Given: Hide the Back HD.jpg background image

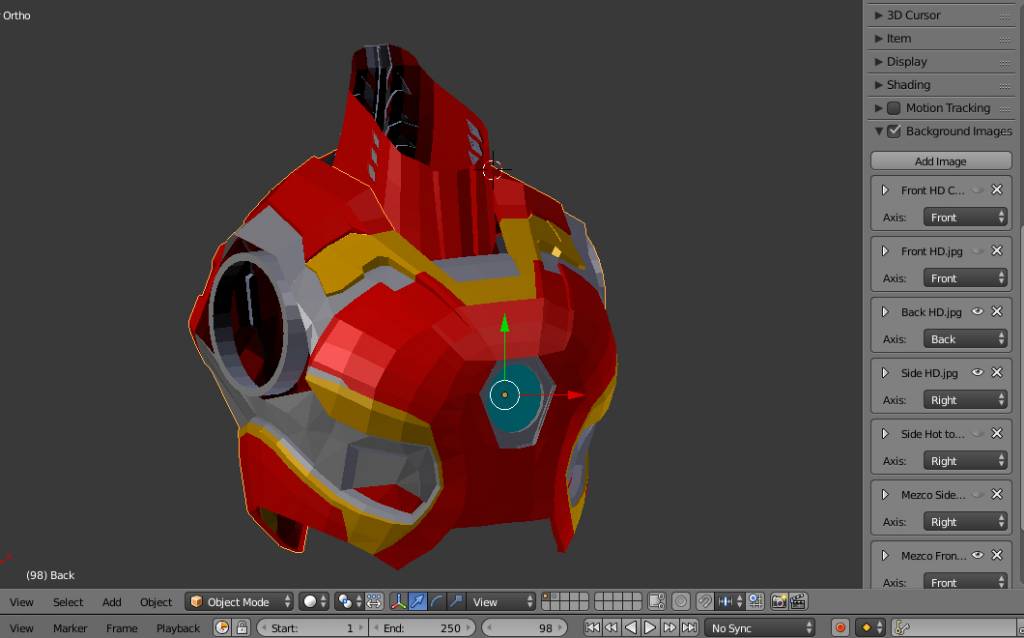Looking at the screenshot, I should pyautogui.click(x=977, y=311).
